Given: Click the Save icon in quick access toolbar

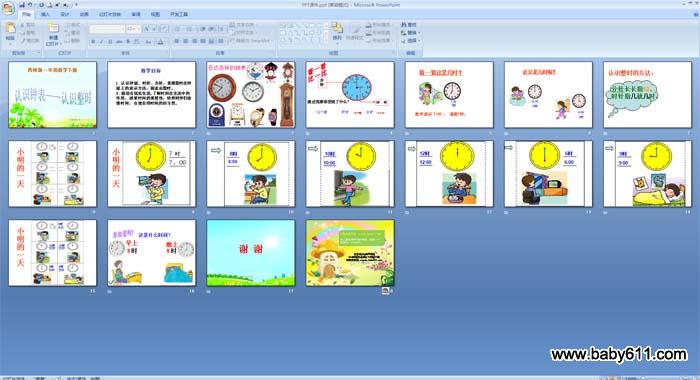Looking at the screenshot, I should pyautogui.click(x=22, y=5).
